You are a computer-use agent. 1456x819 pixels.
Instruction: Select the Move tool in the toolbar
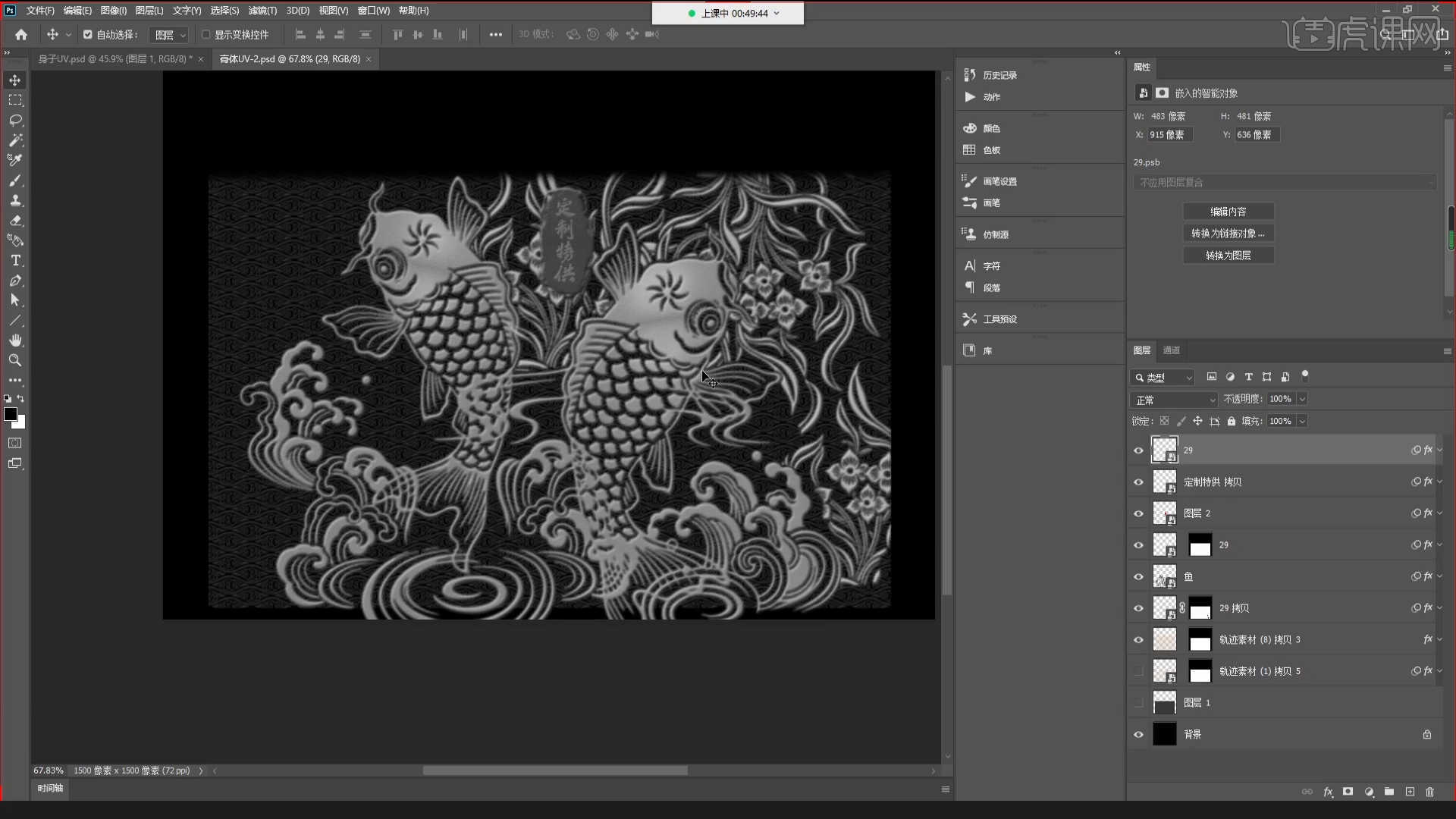(x=14, y=80)
